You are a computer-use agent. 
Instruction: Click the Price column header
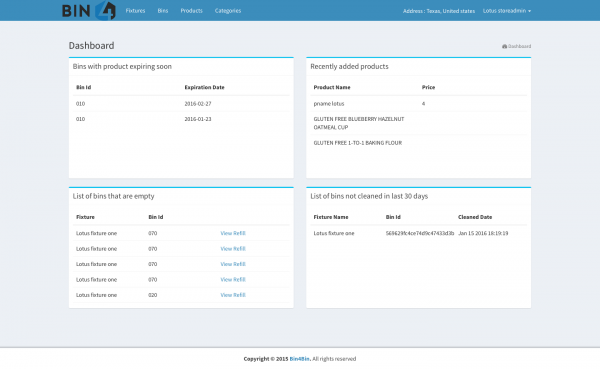[x=428, y=87]
